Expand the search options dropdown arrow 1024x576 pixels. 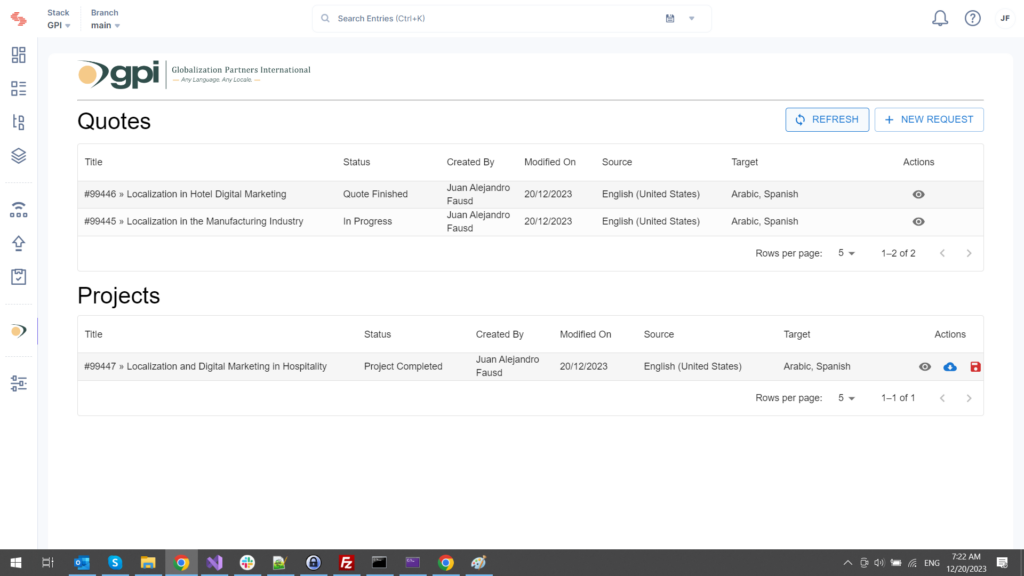[692, 18]
